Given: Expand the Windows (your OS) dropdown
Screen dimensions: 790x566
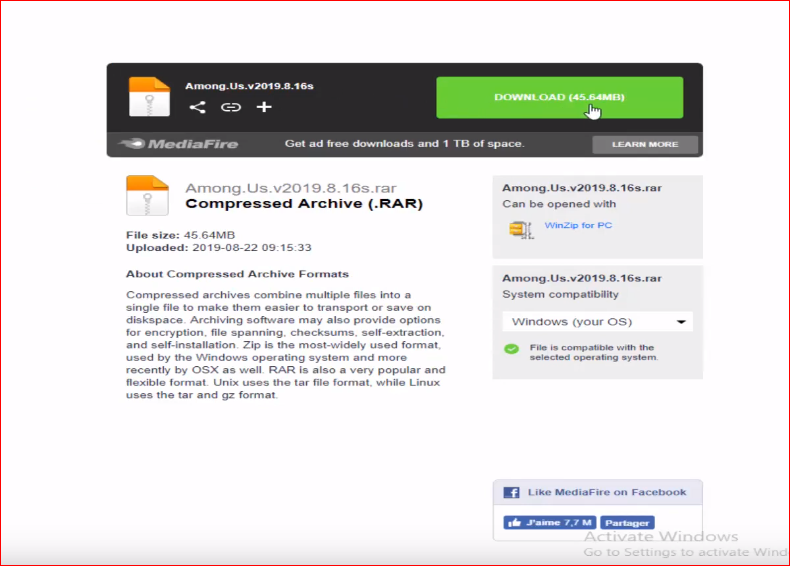Looking at the screenshot, I should click(x=598, y=322).
